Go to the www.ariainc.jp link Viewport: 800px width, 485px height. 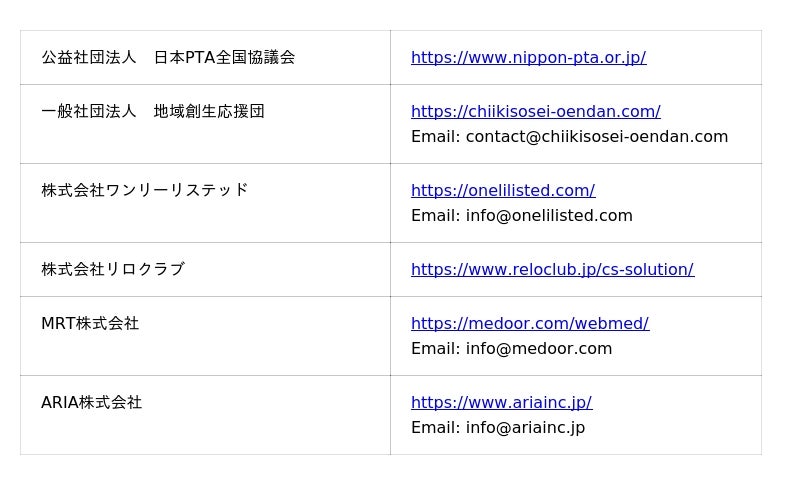pyautogui.click(x=501, y=403)
